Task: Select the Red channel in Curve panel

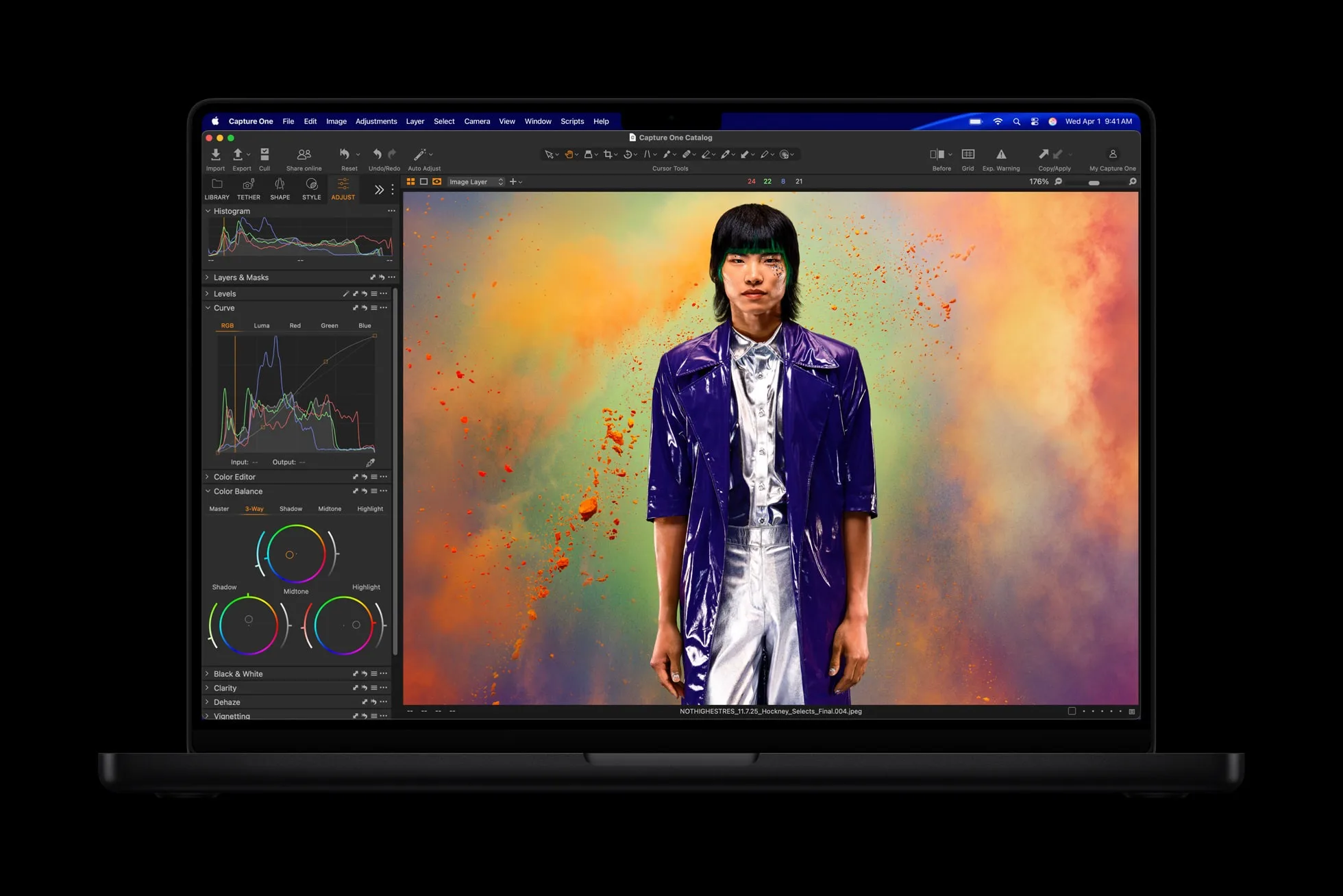Action: pyautogui.click(x=295, y=325)
